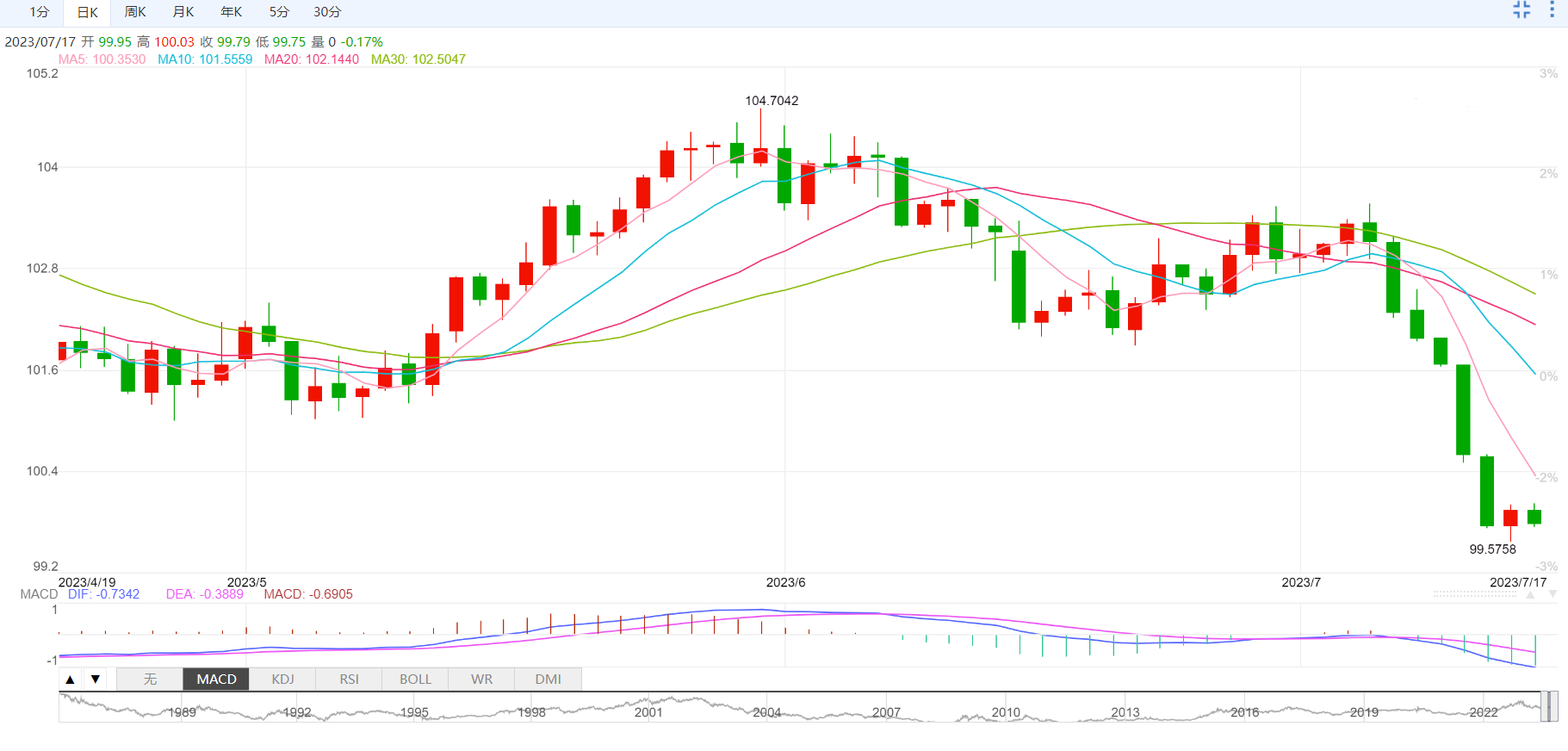This screenshot has width=1568, height=751.
Task: Show the RSI indicator
Action: point(349,680)
